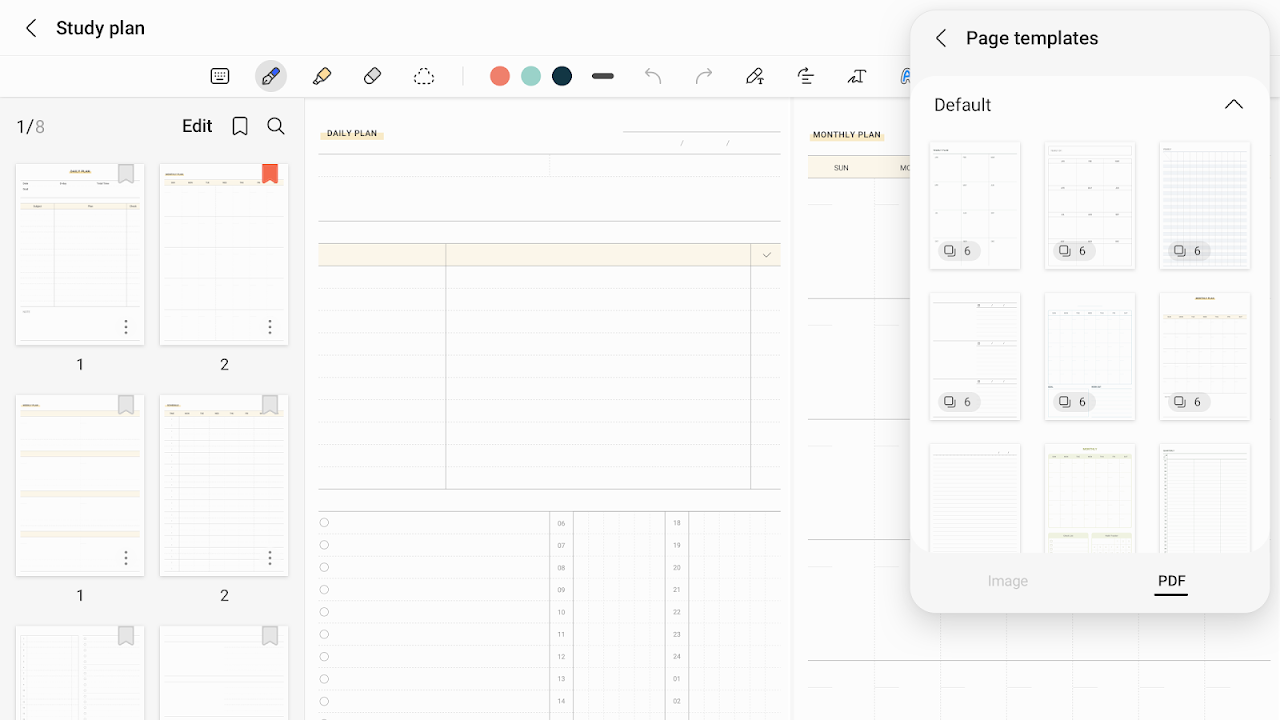The width and height of the screenshot is (1280, 720).
Task: Open the handwriting-to-text pen tool
Action: click(755, 76)
